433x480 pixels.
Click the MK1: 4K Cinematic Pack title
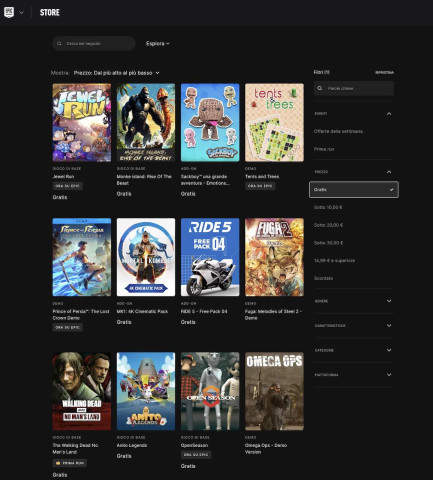tap(142, 311)
